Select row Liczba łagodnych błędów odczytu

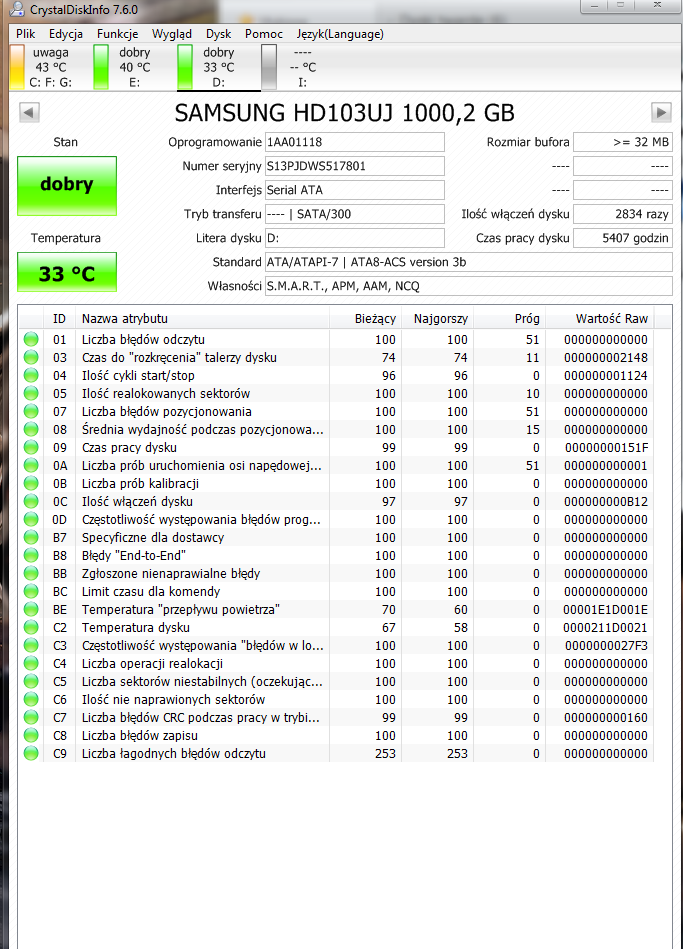[x=336, y=754]
